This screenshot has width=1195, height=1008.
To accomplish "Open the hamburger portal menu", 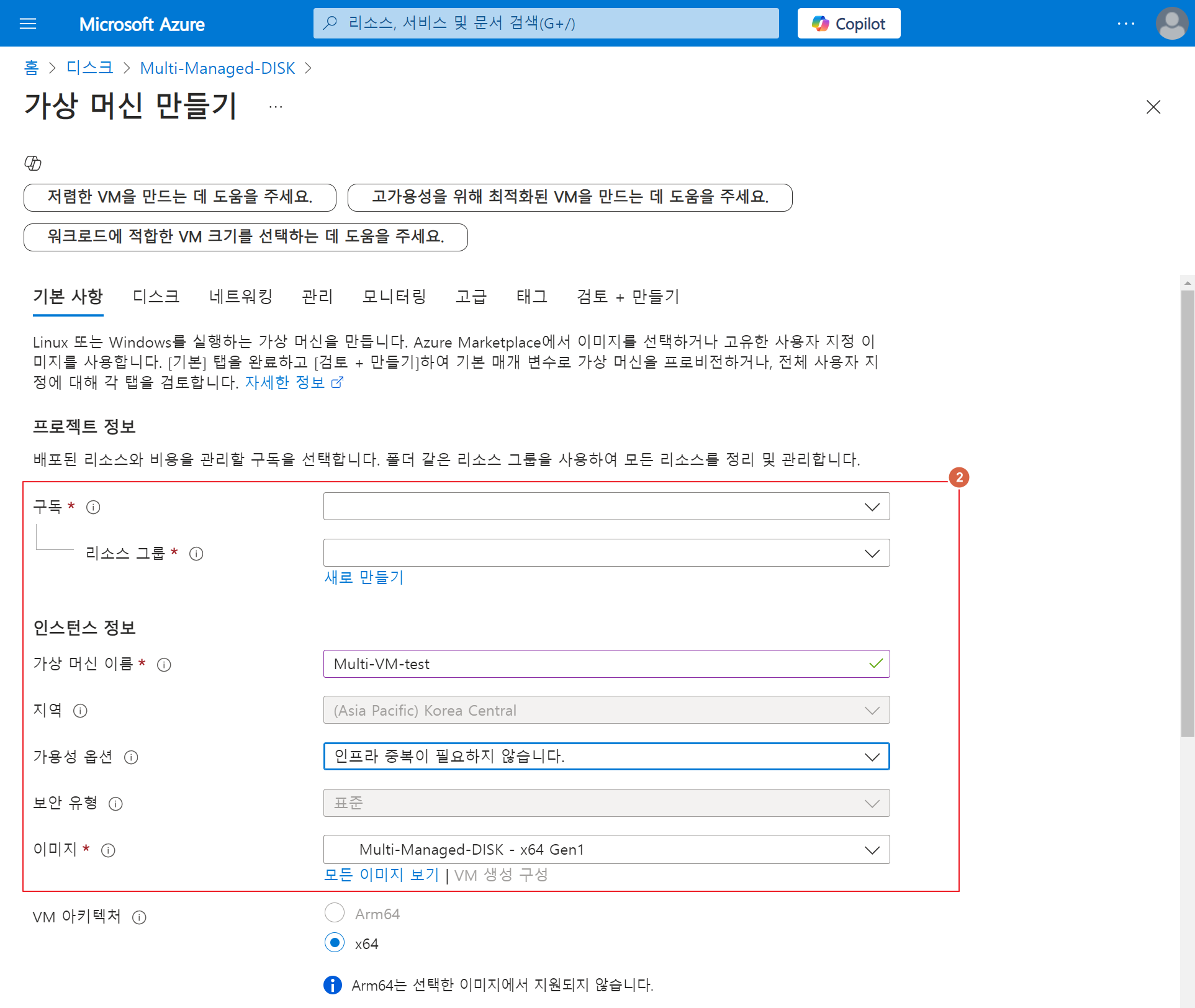I will pyautogui.click(x=28, y=24).
